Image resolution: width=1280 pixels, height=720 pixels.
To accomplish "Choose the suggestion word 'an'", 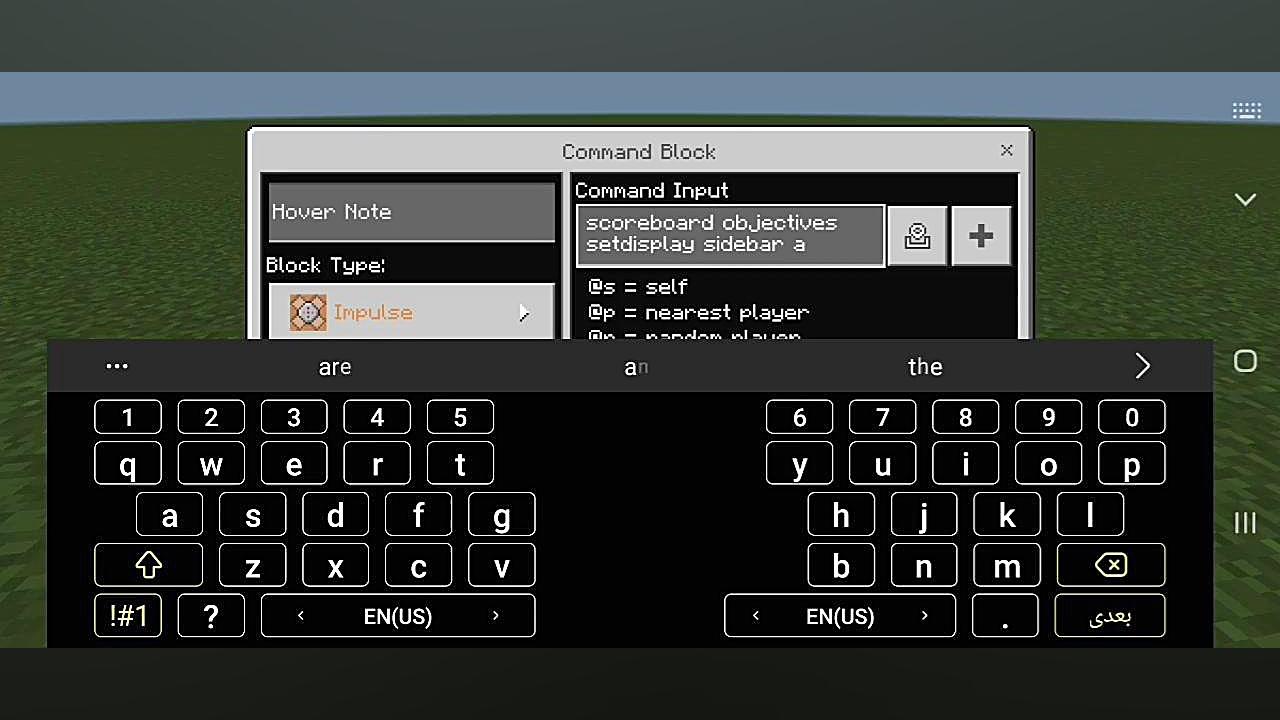I will pos(636,367).
